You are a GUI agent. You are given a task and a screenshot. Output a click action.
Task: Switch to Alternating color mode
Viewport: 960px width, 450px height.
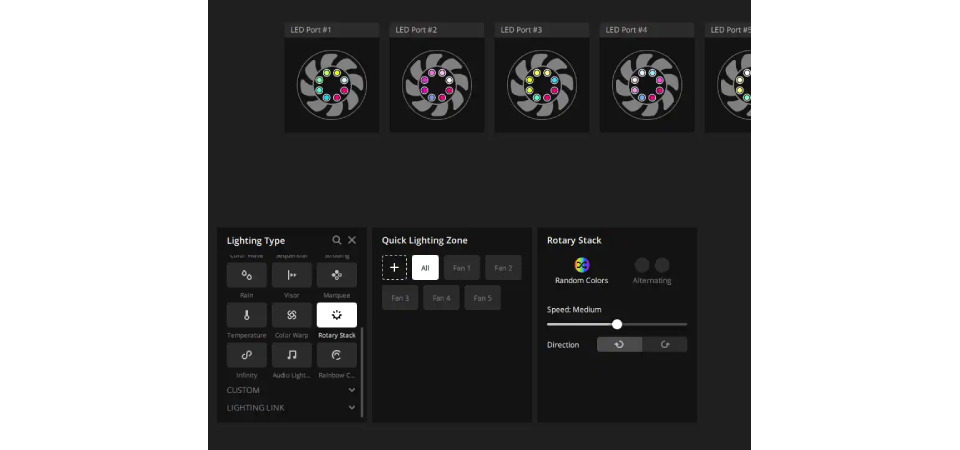(x=652, y=265)
